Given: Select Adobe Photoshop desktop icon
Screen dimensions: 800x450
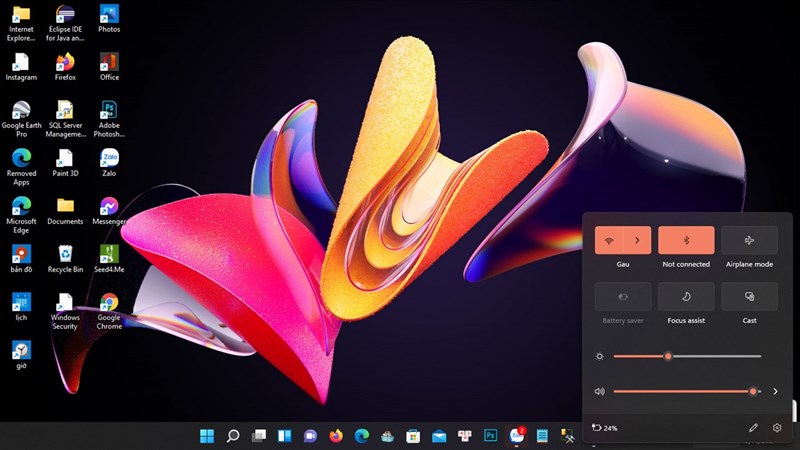Looking at the screenshot, I should click(x=109, y=119).
